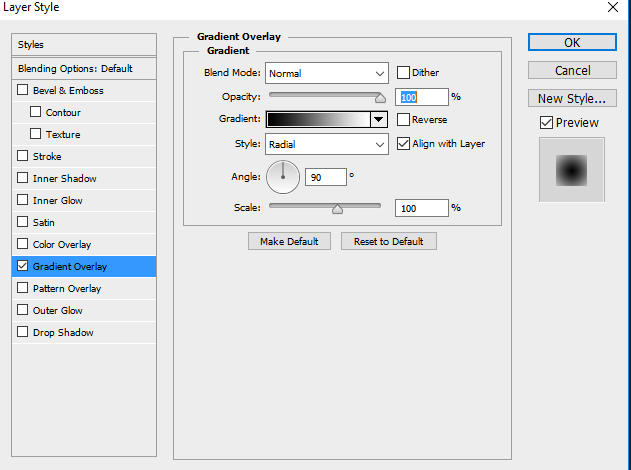Open the gradient picker arrow
The image size is (631, 470).
[x=379, y=120]
